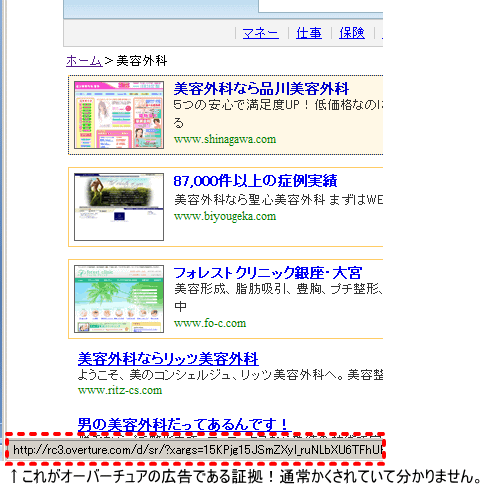Click the shinagawa.com site thumbnail
Viewport: 480px width, 484px height.
[x=119, y=115]
